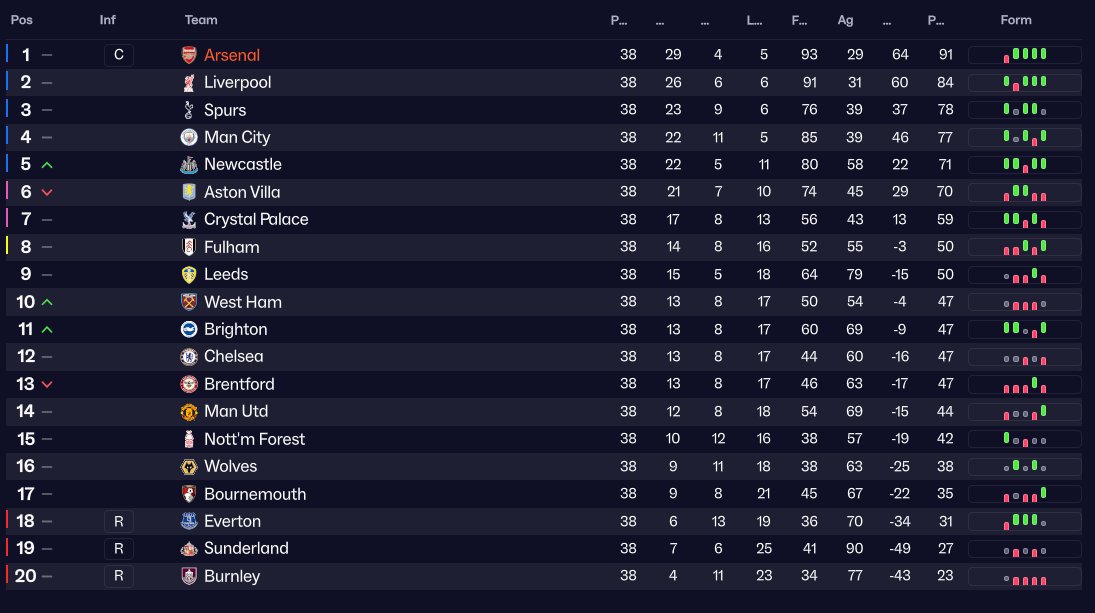Click the Spurs cockerel crest
This screenshot has width=1095, height=613.
point(189,110)
